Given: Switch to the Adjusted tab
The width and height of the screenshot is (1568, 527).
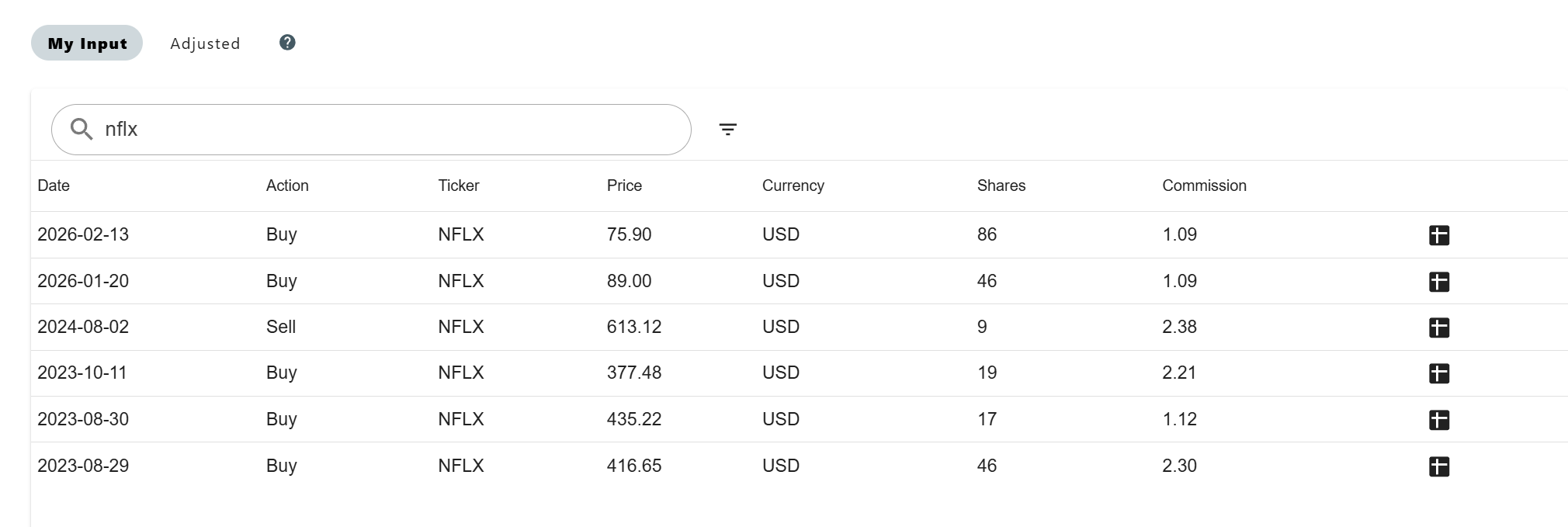Looking at the screenshot, I should tap(205, 43).
